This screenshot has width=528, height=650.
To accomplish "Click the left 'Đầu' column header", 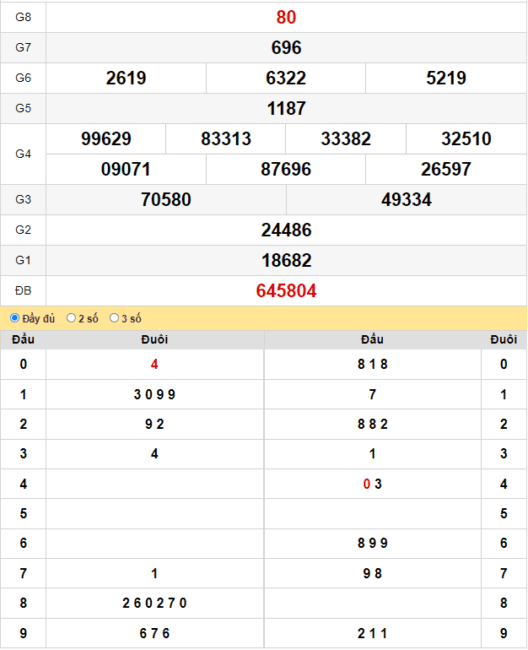I will 23,340.
